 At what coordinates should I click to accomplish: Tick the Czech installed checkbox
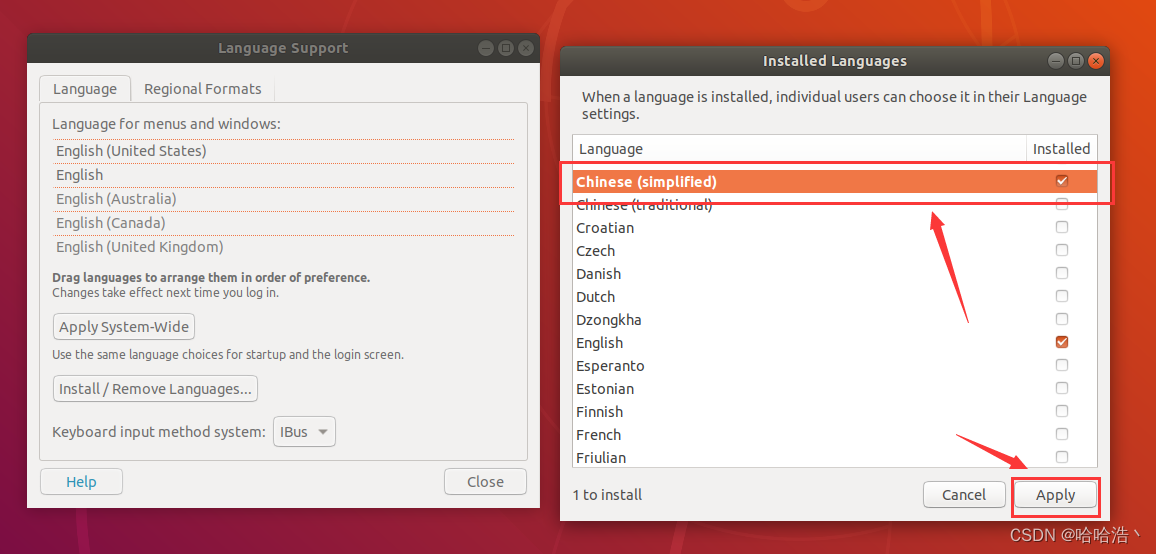tap(1062, 250)
